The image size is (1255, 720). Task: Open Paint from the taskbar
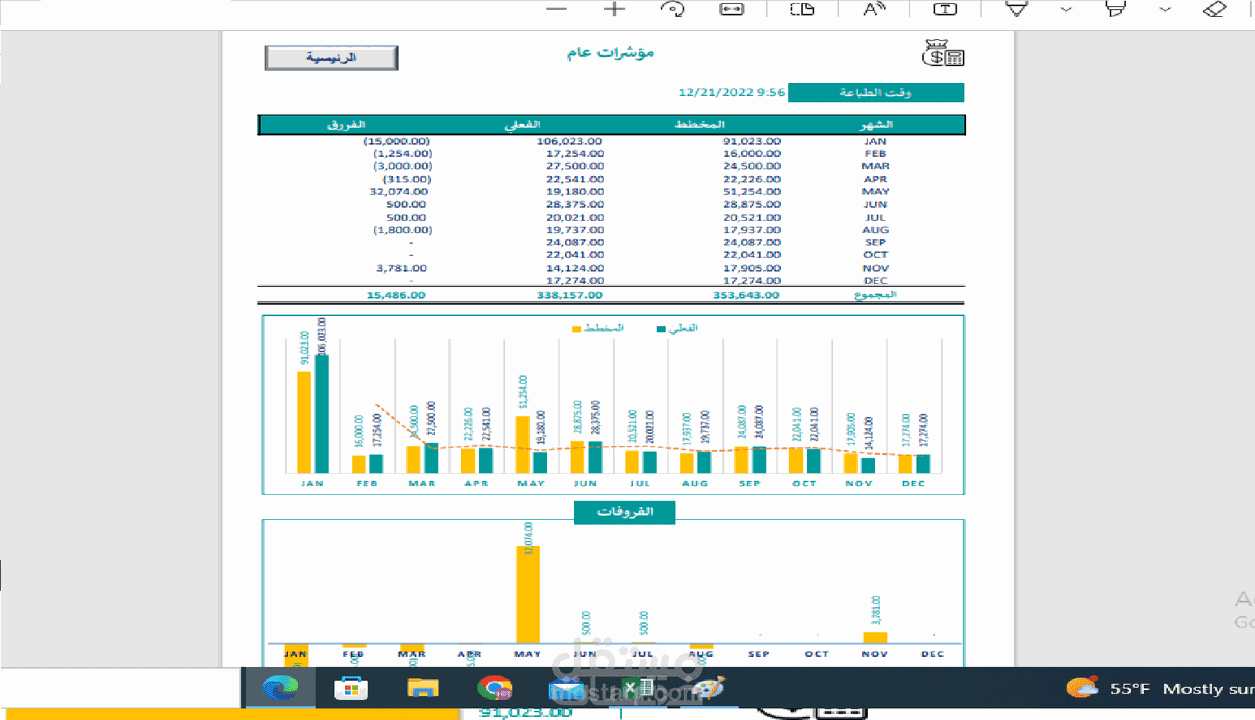(708, 688)
